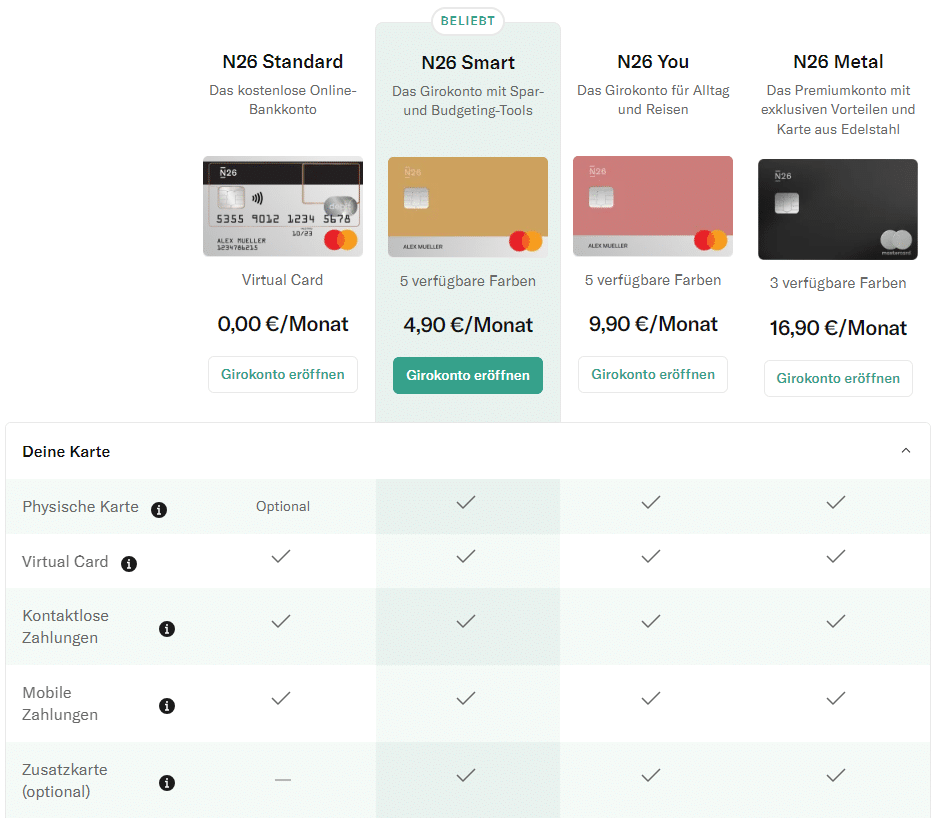
Task: Click N26 You checkmark for Kontaktlose Zahlungen
Action: click(x=650, y=621)
